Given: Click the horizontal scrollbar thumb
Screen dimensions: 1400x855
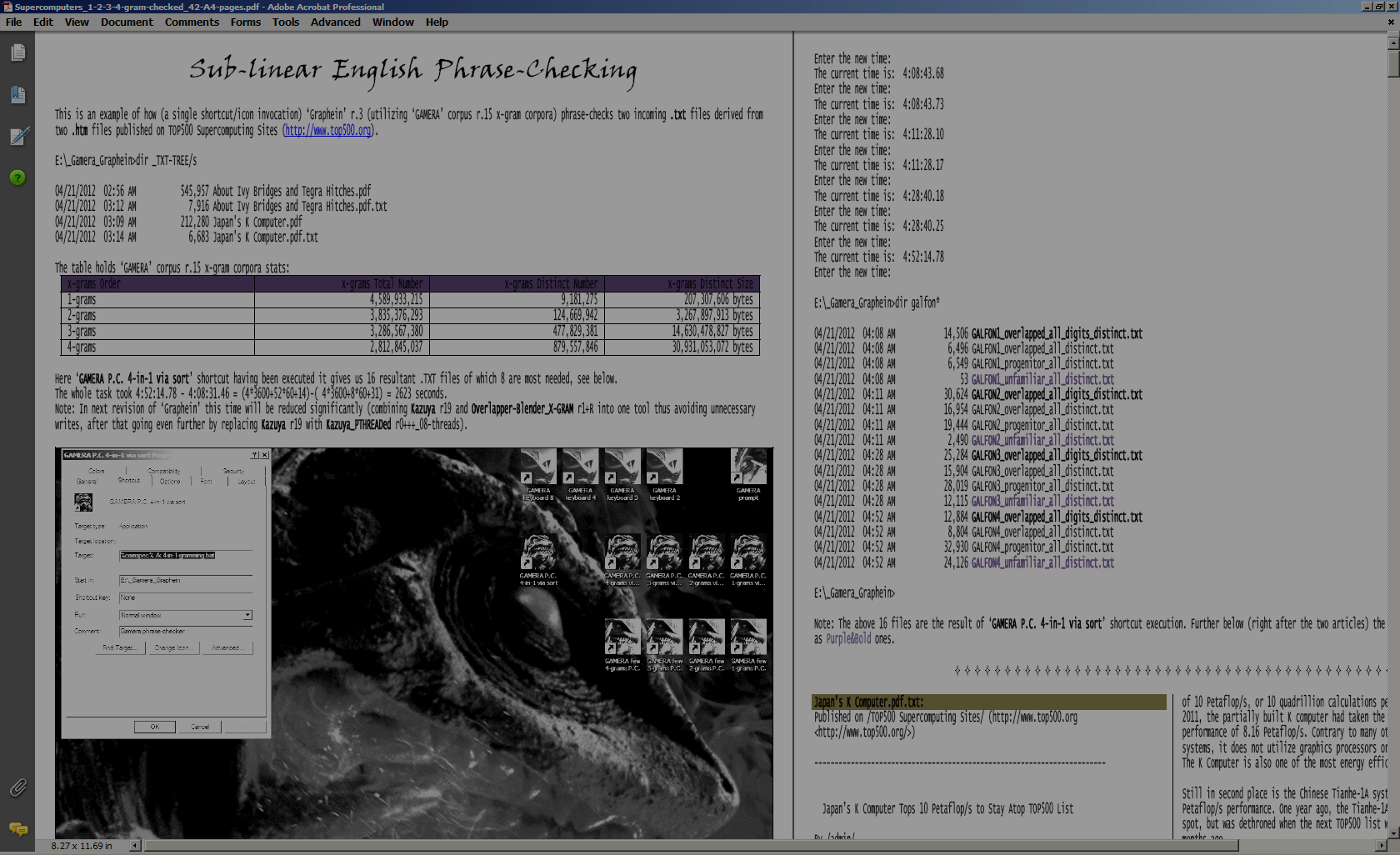Looking at the screenshot, I should coord(692,845).
